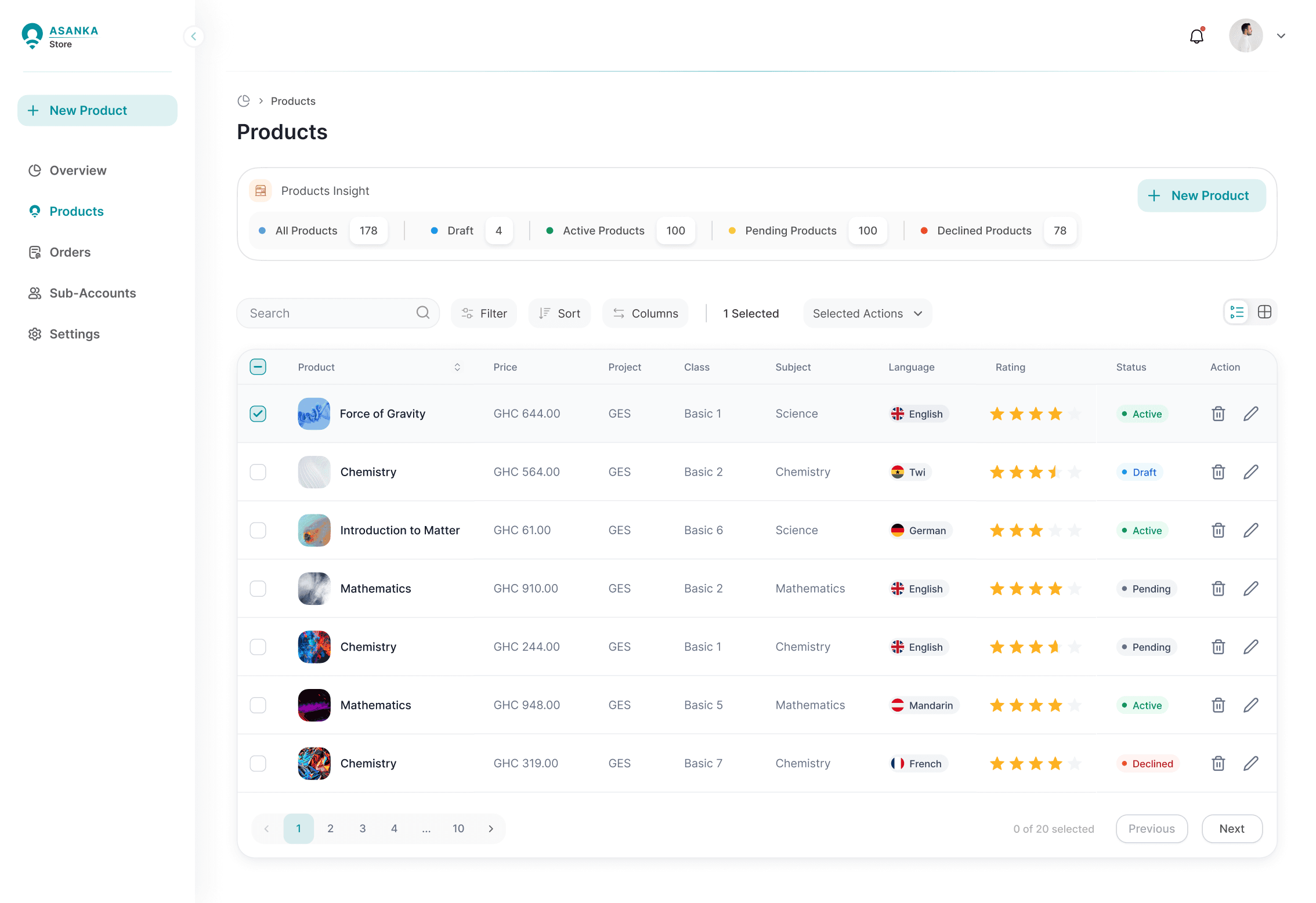
Task: Select the Introduction to Matter row checkbox
Action: [258, 530]
